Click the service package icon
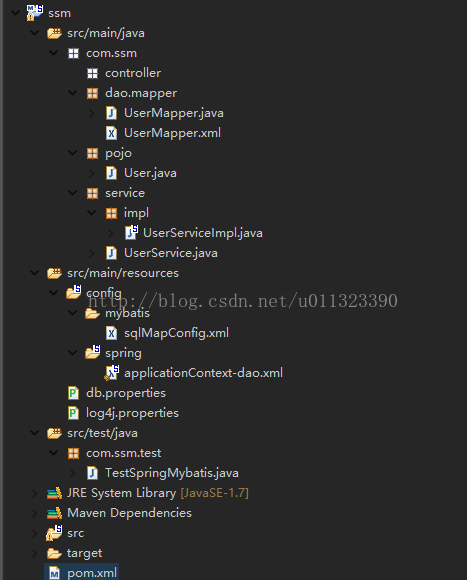Viewport: 467px width, 580px height. (x=92, y=193)
